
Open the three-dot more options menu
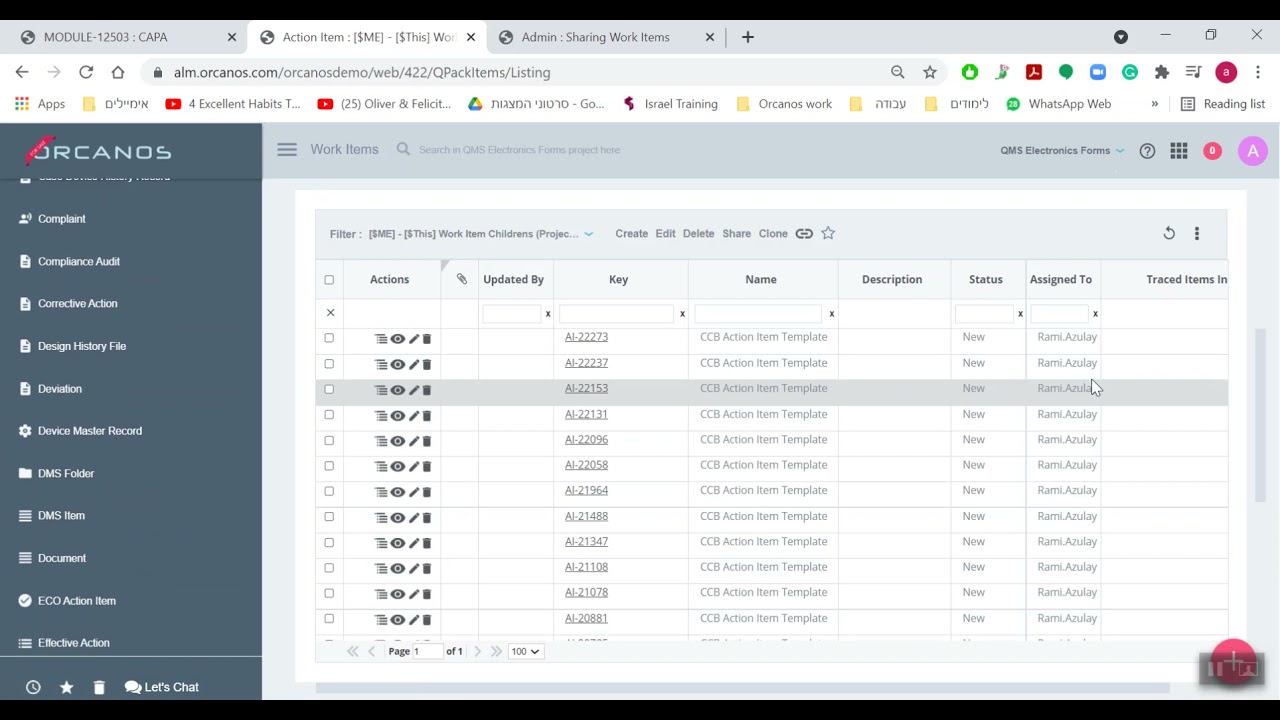pos(1197,233)
